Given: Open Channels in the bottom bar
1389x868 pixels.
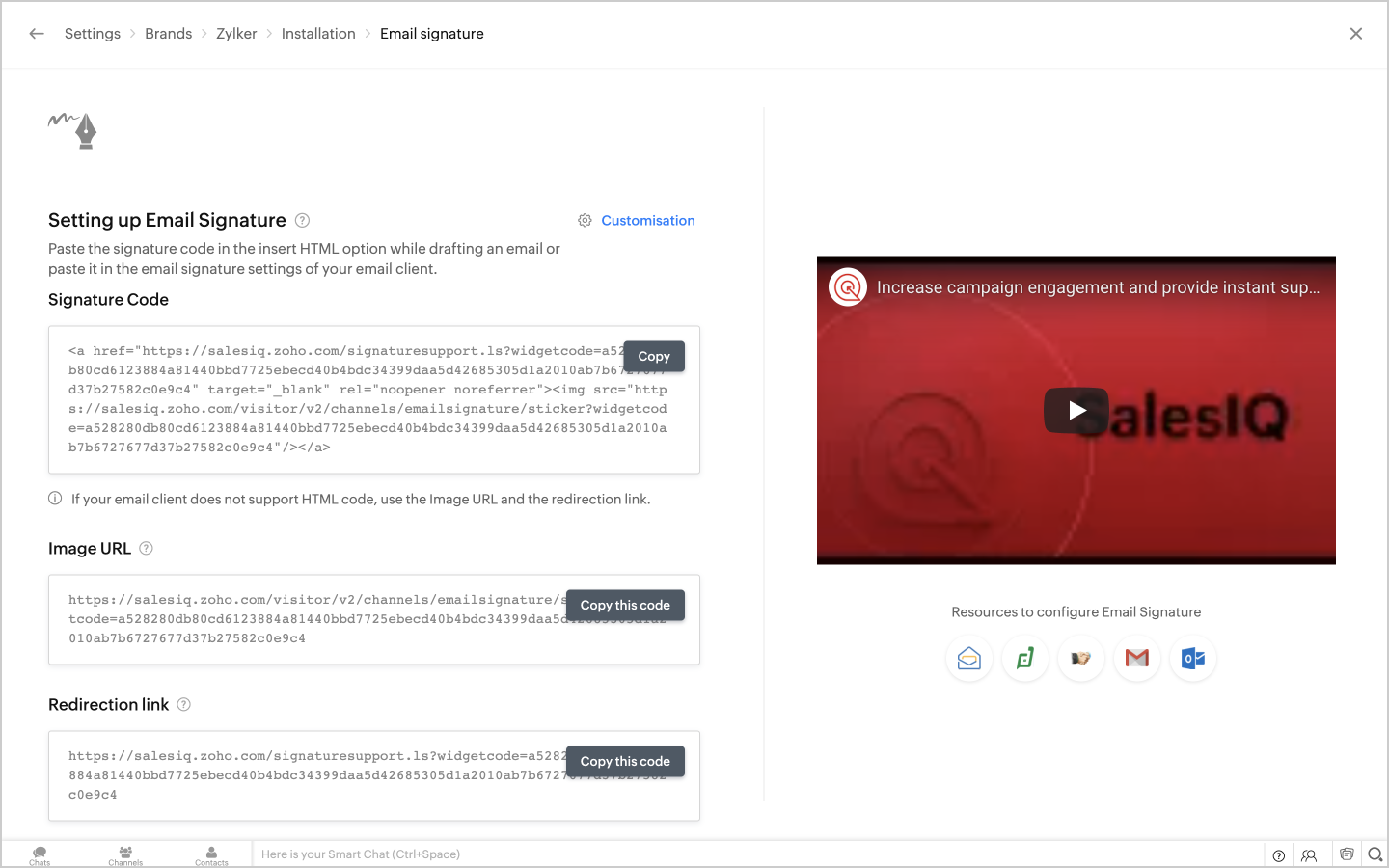Looking at the screenshot, I should click(x=125, y=855).
